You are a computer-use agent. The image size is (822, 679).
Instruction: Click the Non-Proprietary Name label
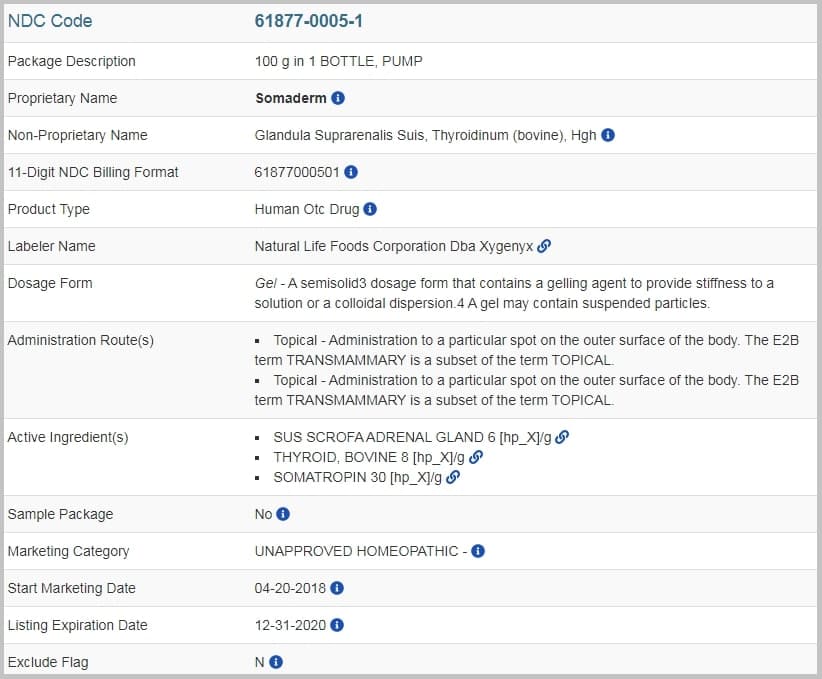78,135
